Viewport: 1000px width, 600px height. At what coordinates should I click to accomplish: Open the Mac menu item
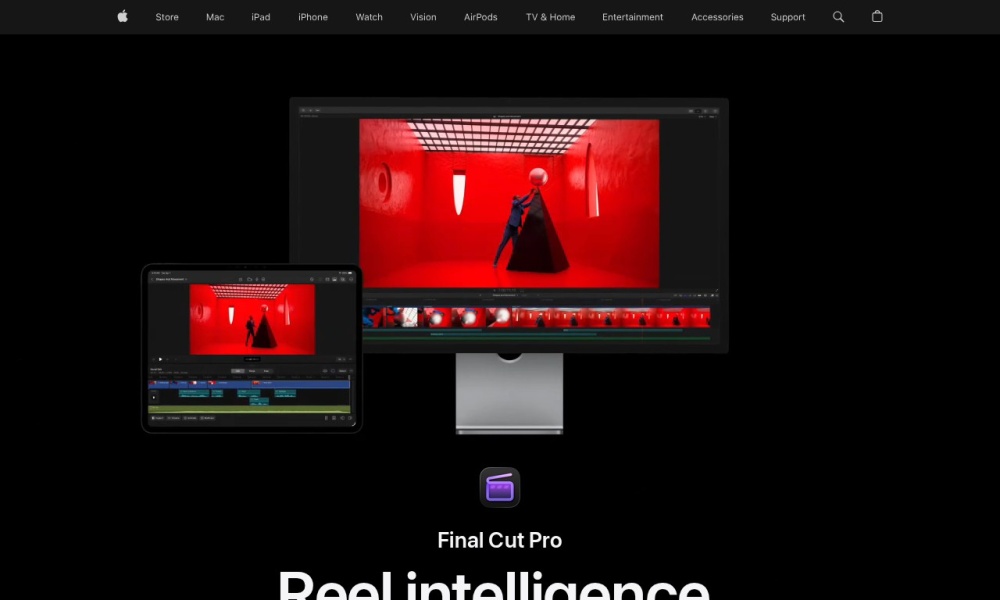coord(215,17)
